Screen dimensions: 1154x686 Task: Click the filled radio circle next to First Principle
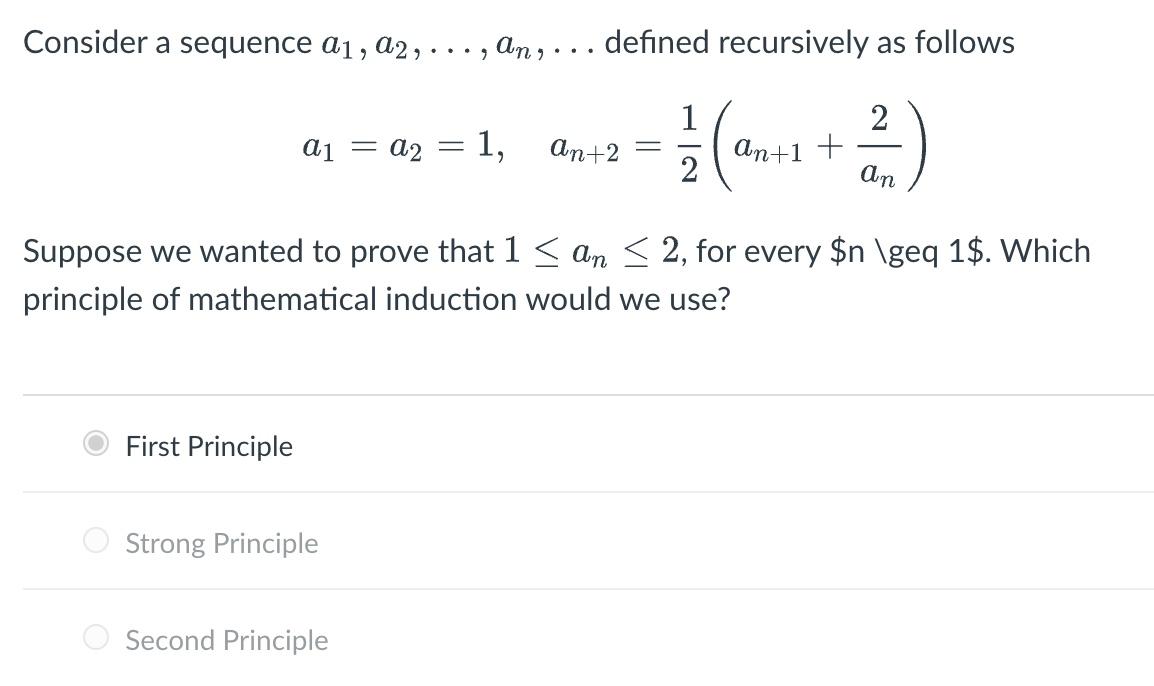click(x=96, y=443)
